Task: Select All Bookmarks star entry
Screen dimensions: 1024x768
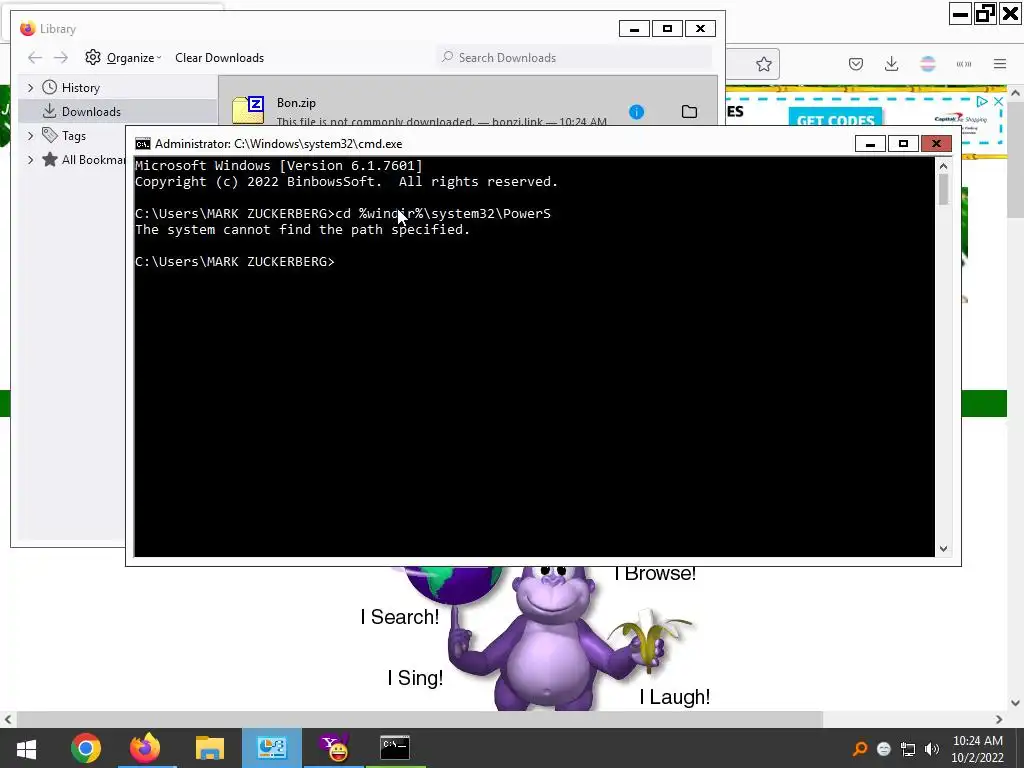Action: tap(83, 160)
